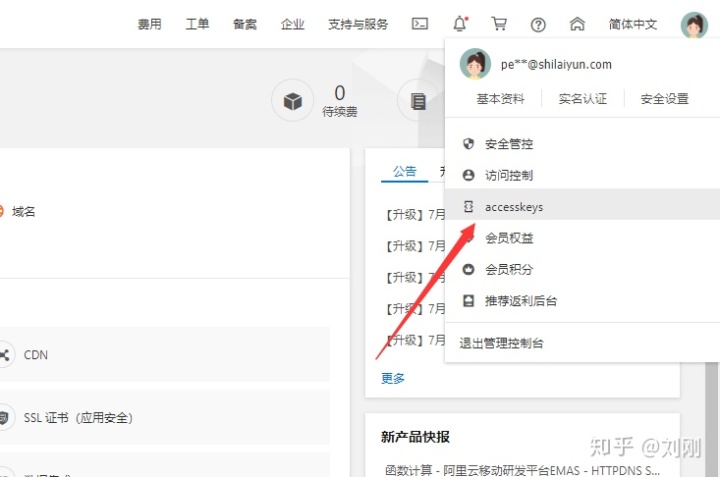Click the person icon for 访问控制

click(468, 175)
